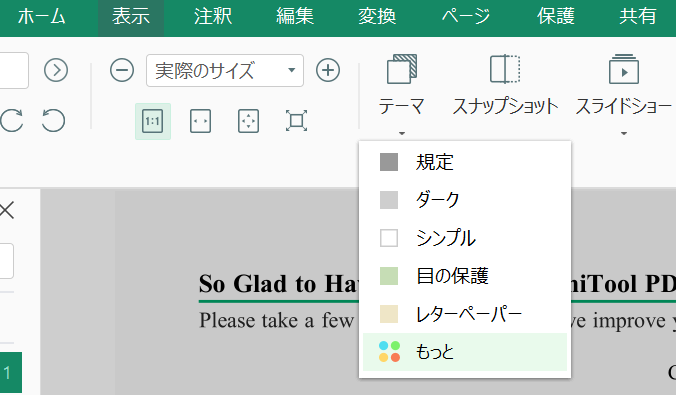Switch to the 注釈 tab
This screenshot has height=395, width=676.
tap(213, 17)
